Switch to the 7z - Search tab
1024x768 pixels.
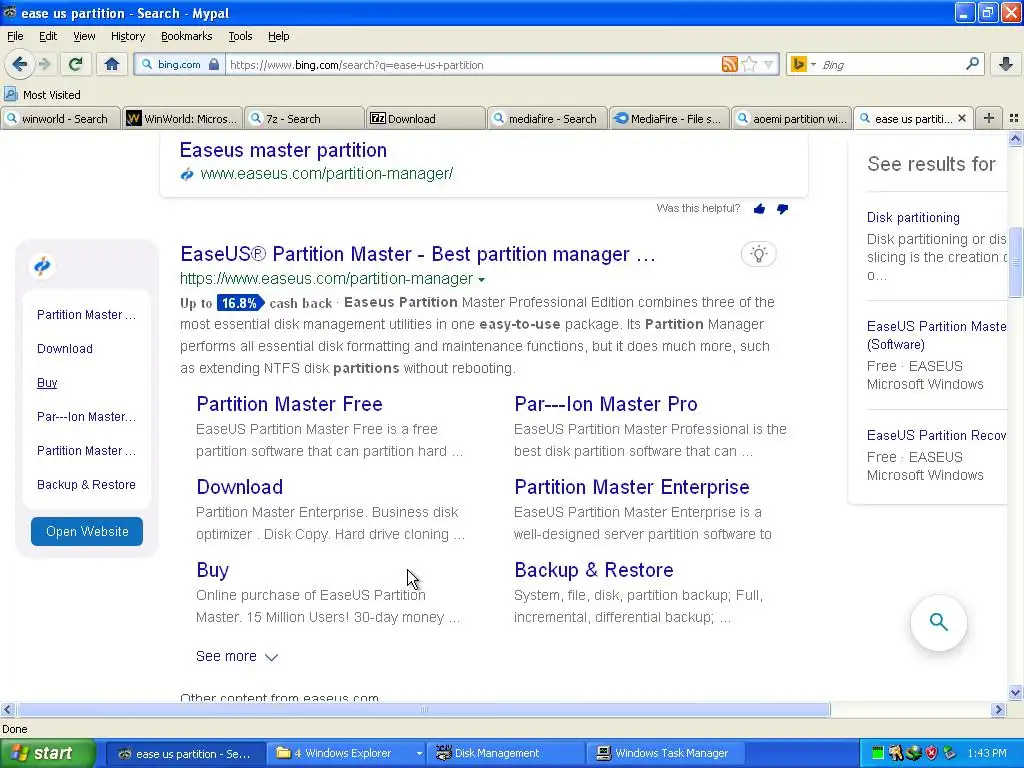pyautogui.click(x=304, y=118)
